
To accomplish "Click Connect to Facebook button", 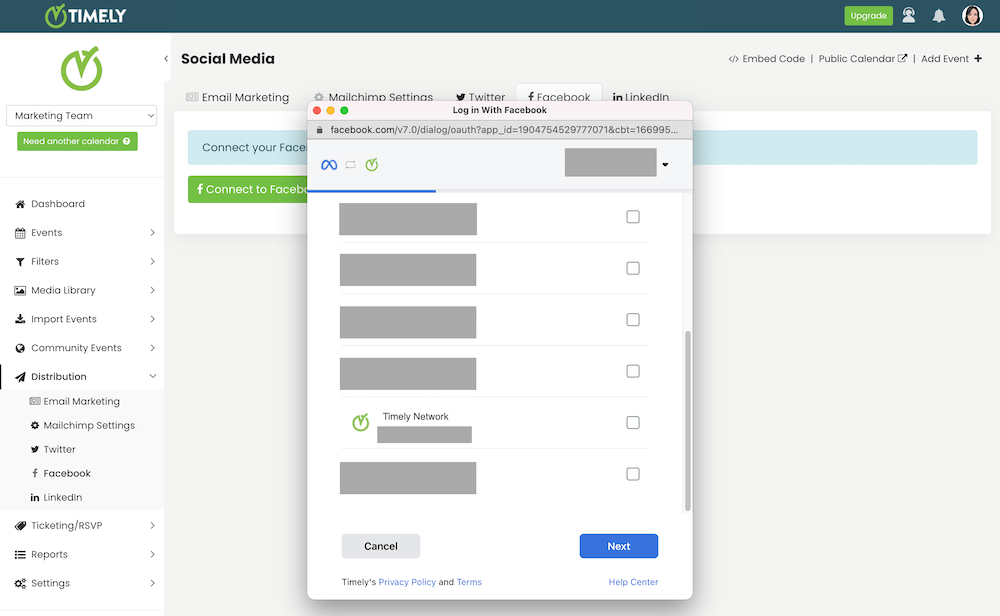I will (x=248, y=189).
